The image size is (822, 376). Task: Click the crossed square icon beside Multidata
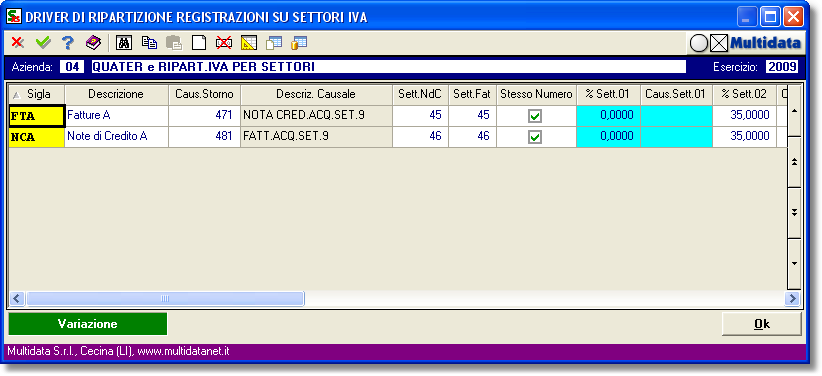tap(719, 44)
